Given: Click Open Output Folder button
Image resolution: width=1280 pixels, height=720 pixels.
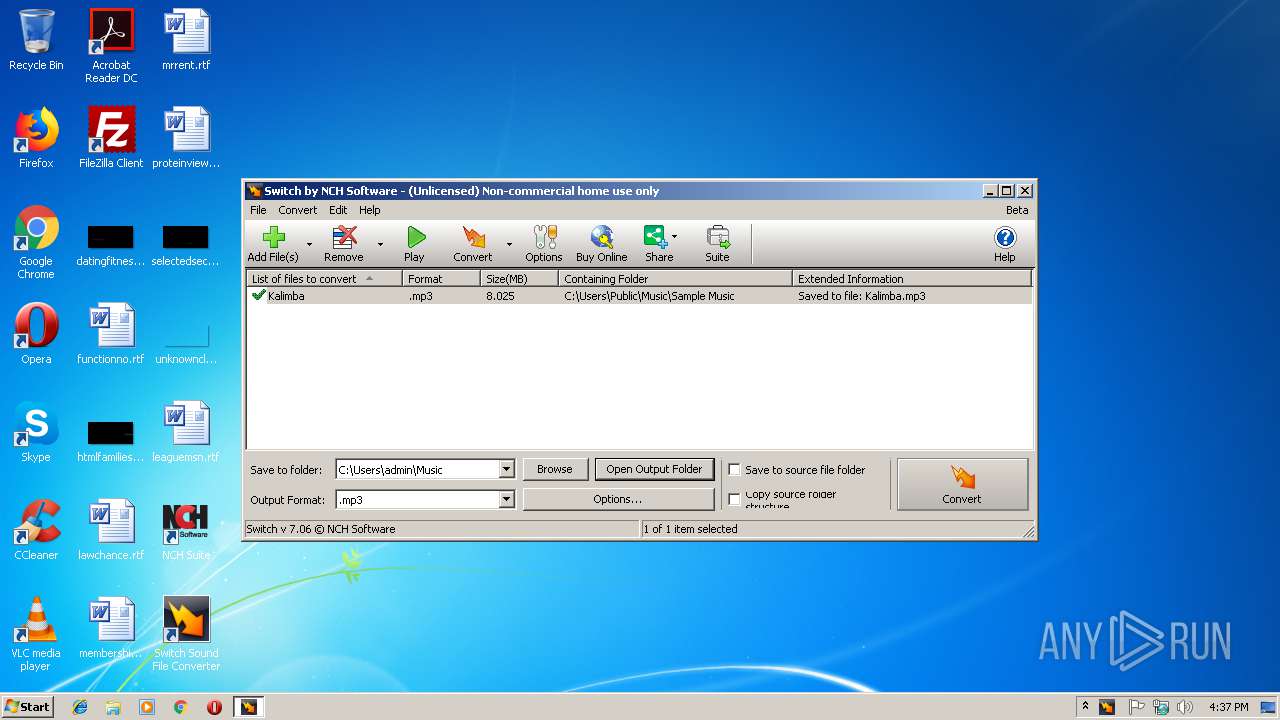Looking at the screenshot, I should tap(654, 469).
